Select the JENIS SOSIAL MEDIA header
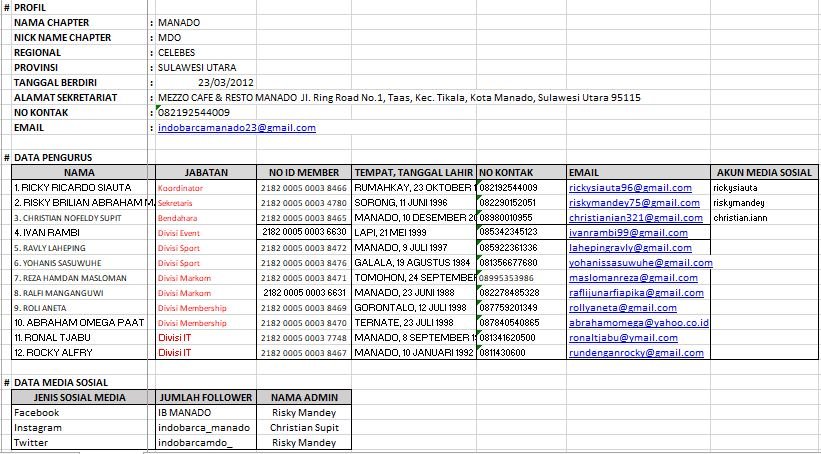The image size is (821, 454). tap(80, 397)
